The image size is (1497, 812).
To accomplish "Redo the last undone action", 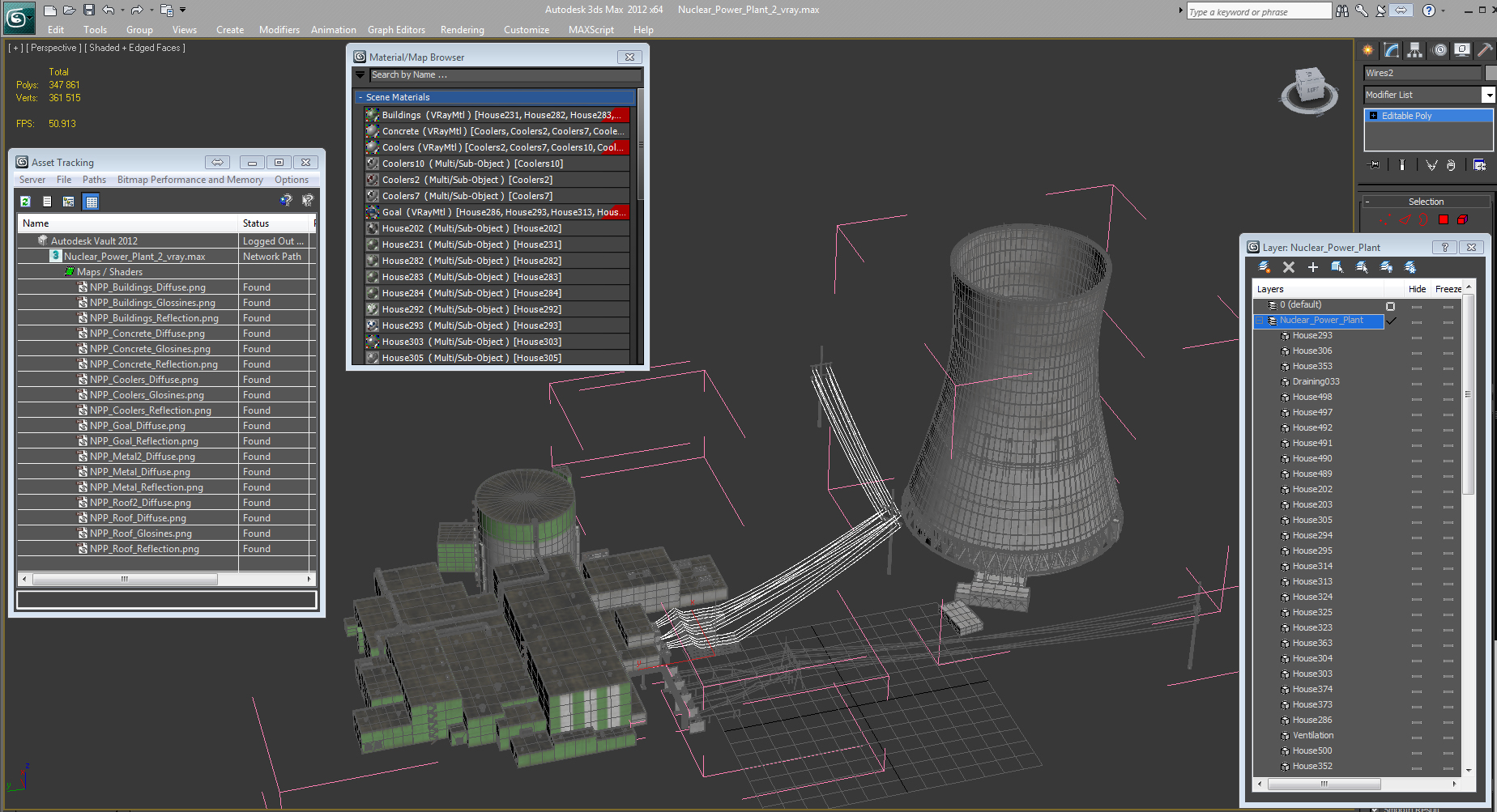I will click(x=137, y=11).
